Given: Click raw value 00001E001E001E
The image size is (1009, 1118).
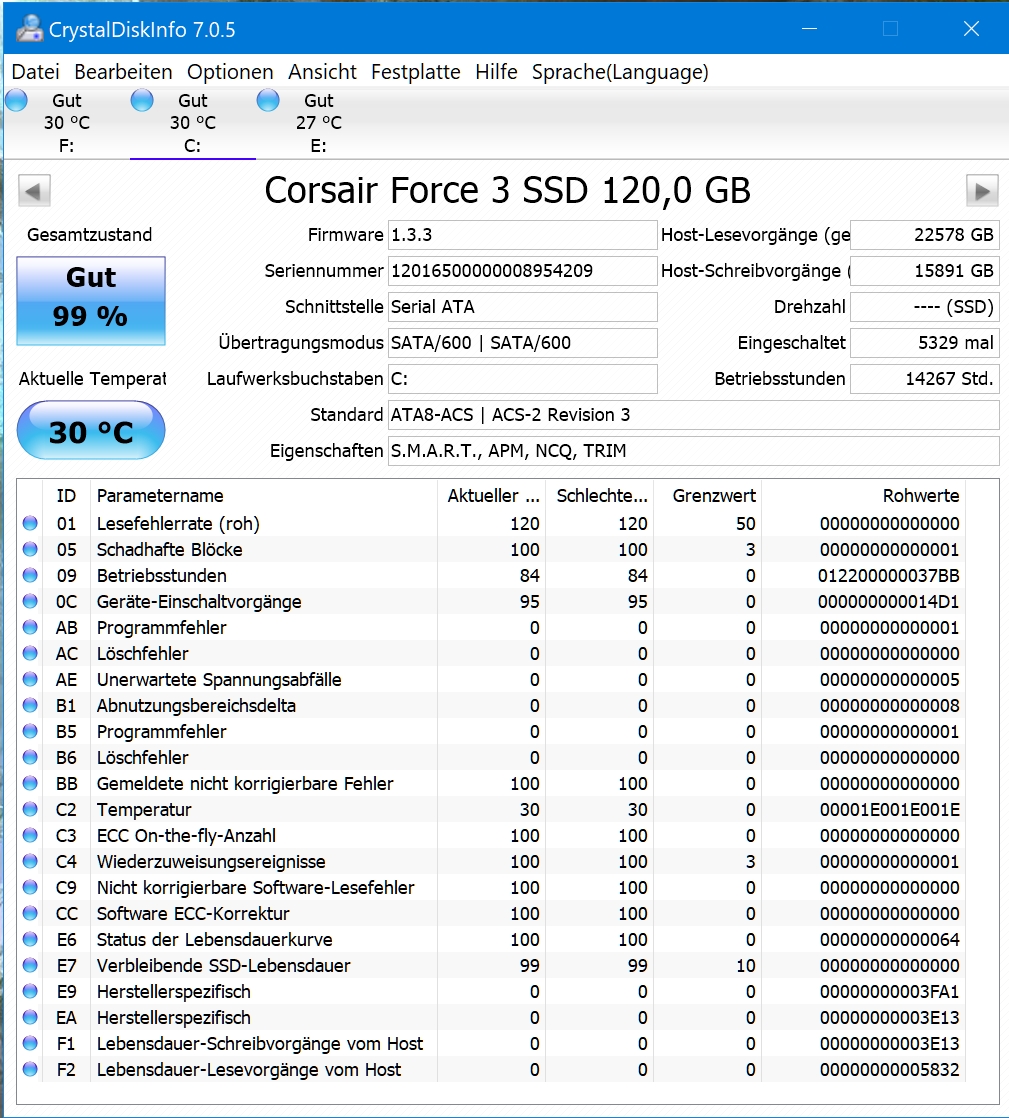Looking at the screenshot, I should 889,810.
